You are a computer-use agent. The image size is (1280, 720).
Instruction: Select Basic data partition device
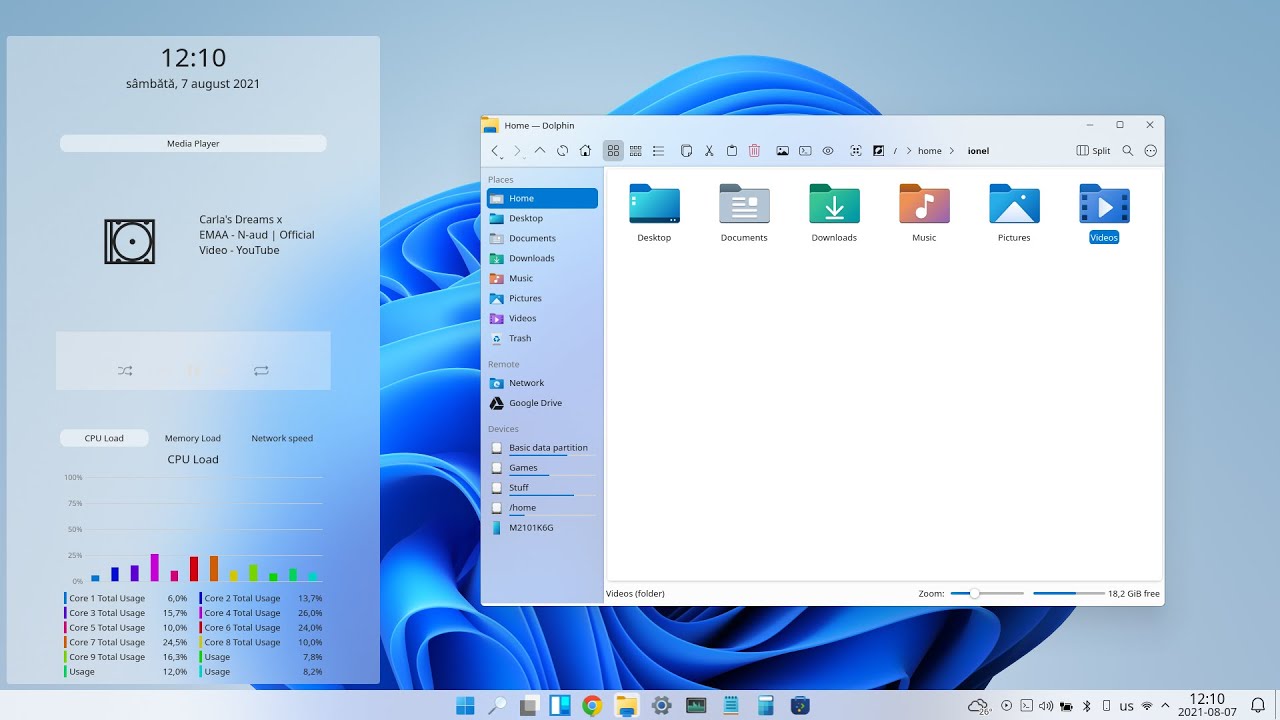click(x=542, y=448)
